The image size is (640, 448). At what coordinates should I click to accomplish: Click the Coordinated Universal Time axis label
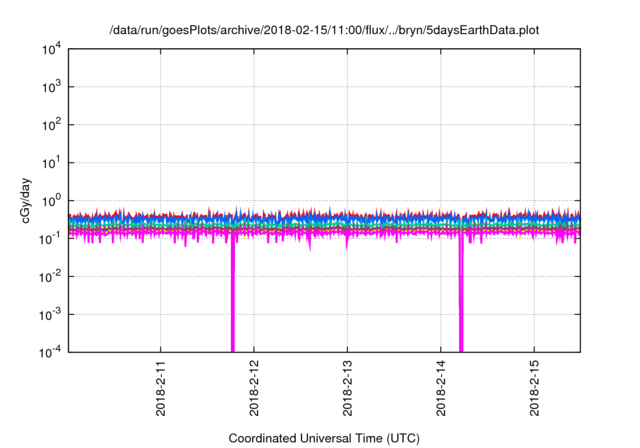pyautogui.click(x=324, y=438)
